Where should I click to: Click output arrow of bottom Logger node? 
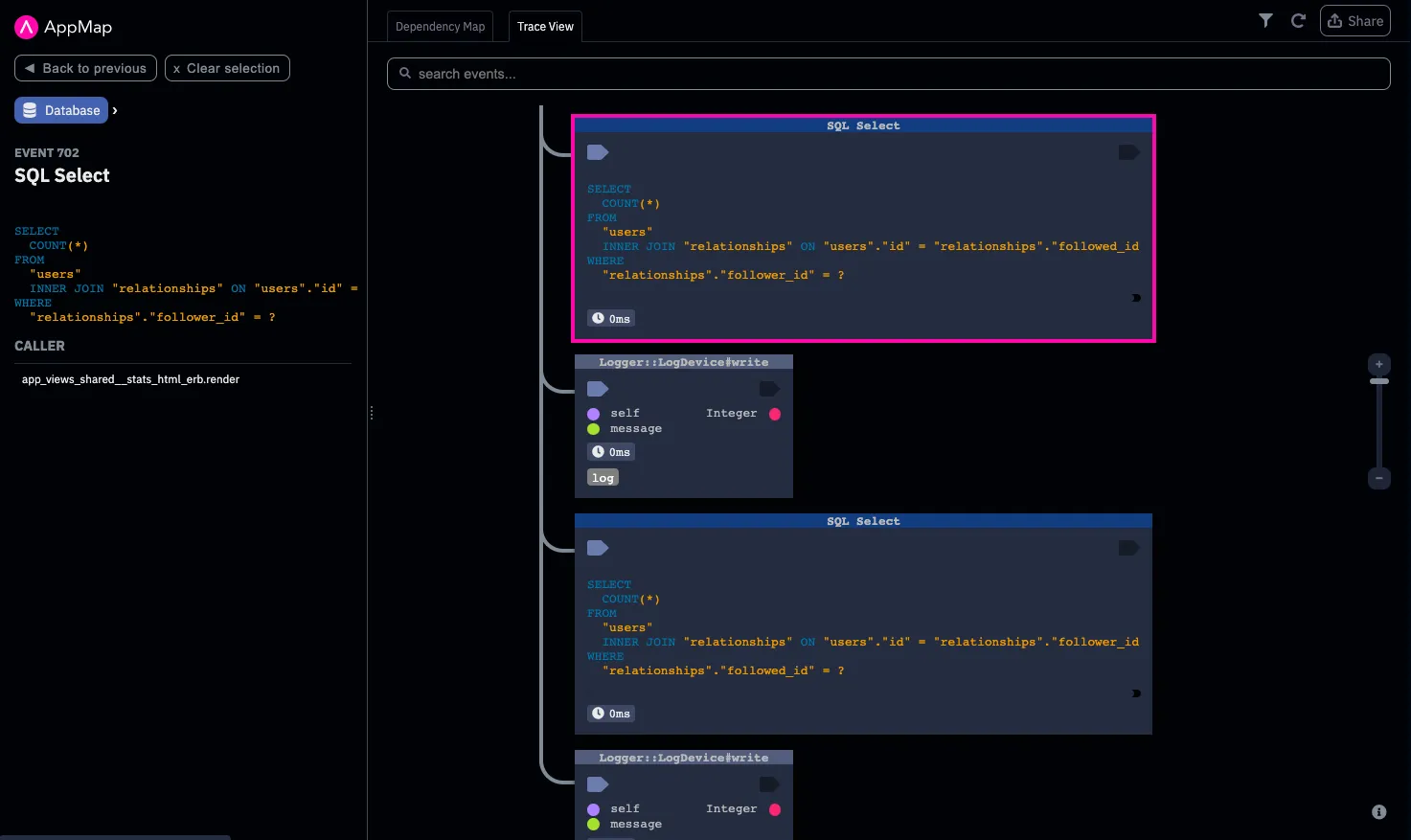point(770,784)
